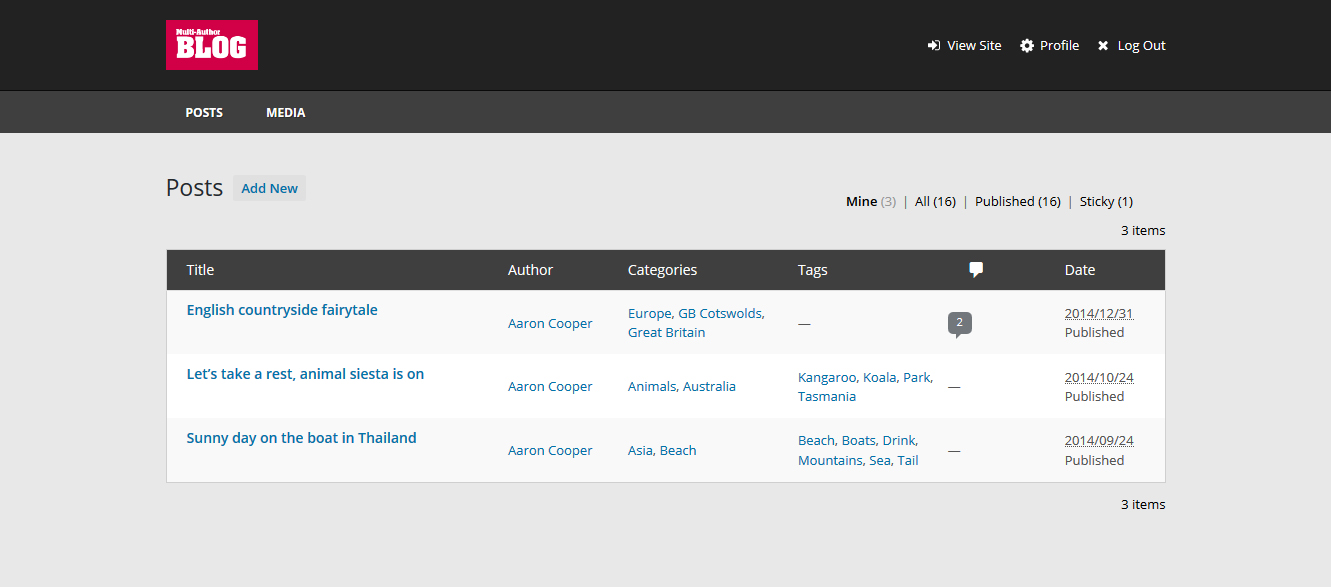
Task: Click the Tasmania tag link
Action: [827, 396]
